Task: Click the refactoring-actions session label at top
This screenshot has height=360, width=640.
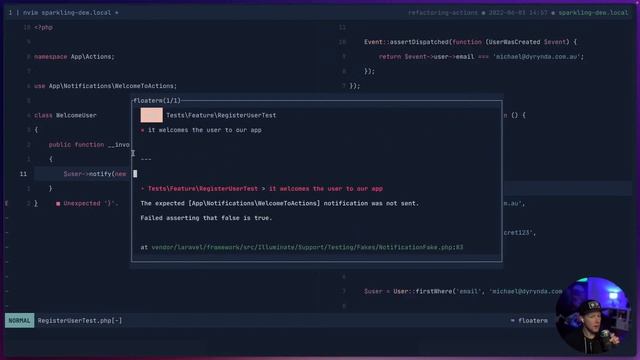Action: click(x=442, y=13)
